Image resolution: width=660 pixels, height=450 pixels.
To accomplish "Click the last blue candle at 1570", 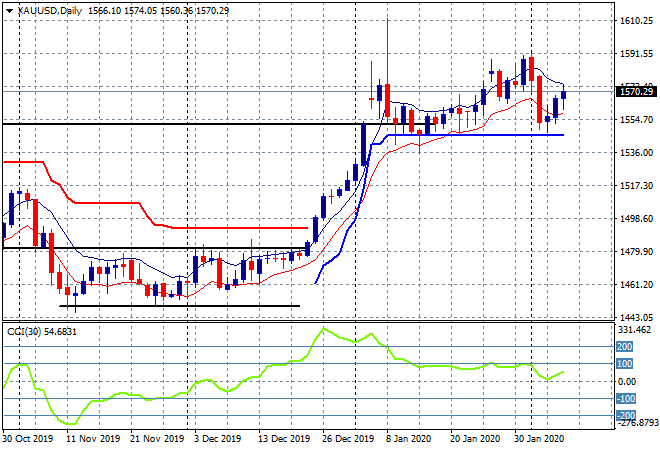I will tap(564, 94).
